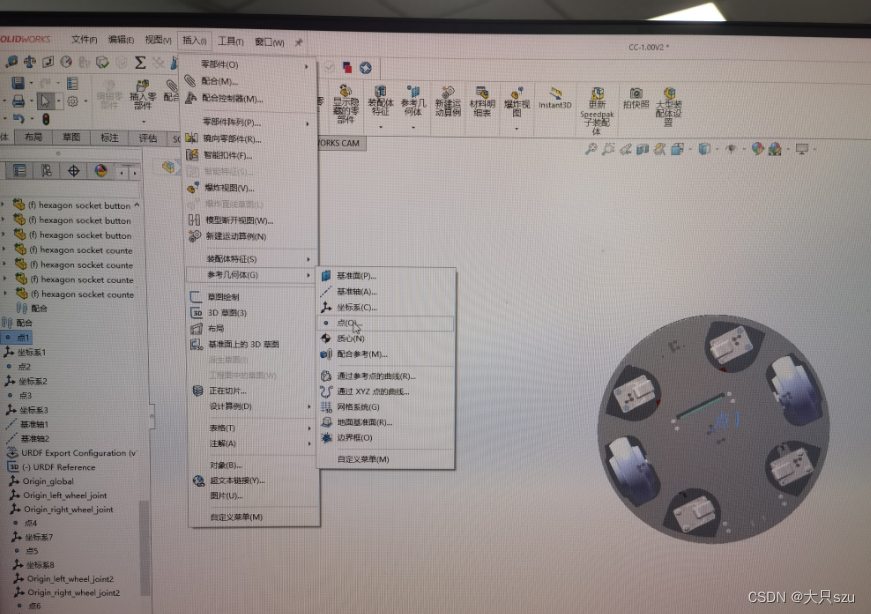Click the Undo arrow icon
This screenshot has width=871, height=614.
coord(19,118)
